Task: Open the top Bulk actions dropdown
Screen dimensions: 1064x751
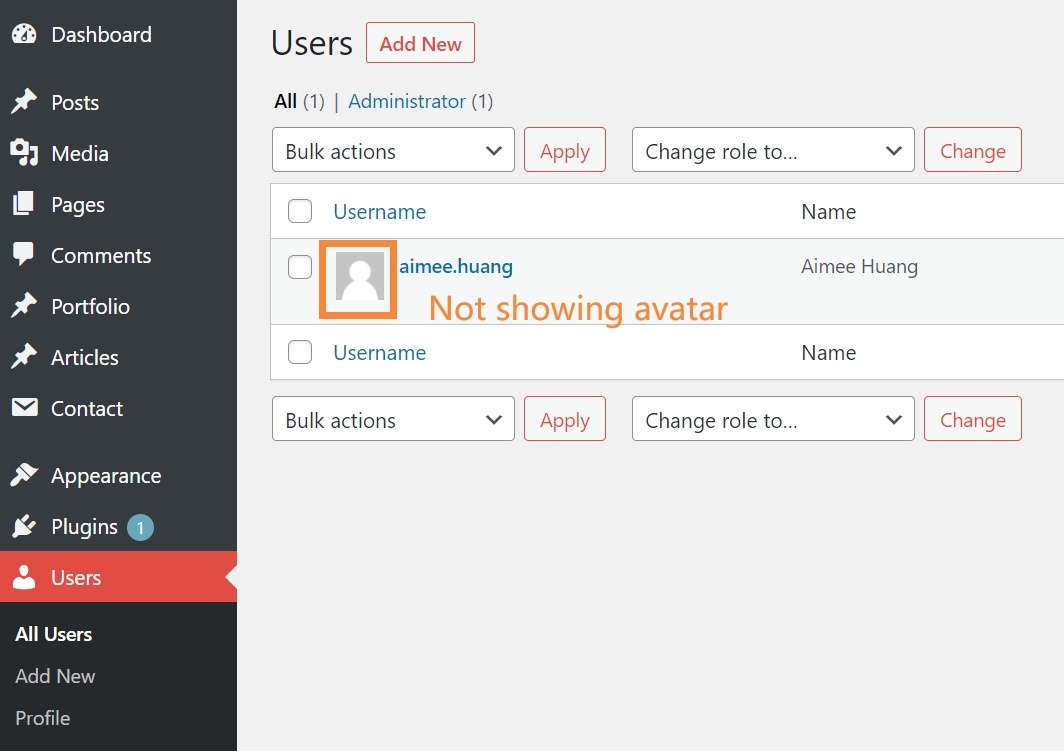Action: [x=393, y=150]
